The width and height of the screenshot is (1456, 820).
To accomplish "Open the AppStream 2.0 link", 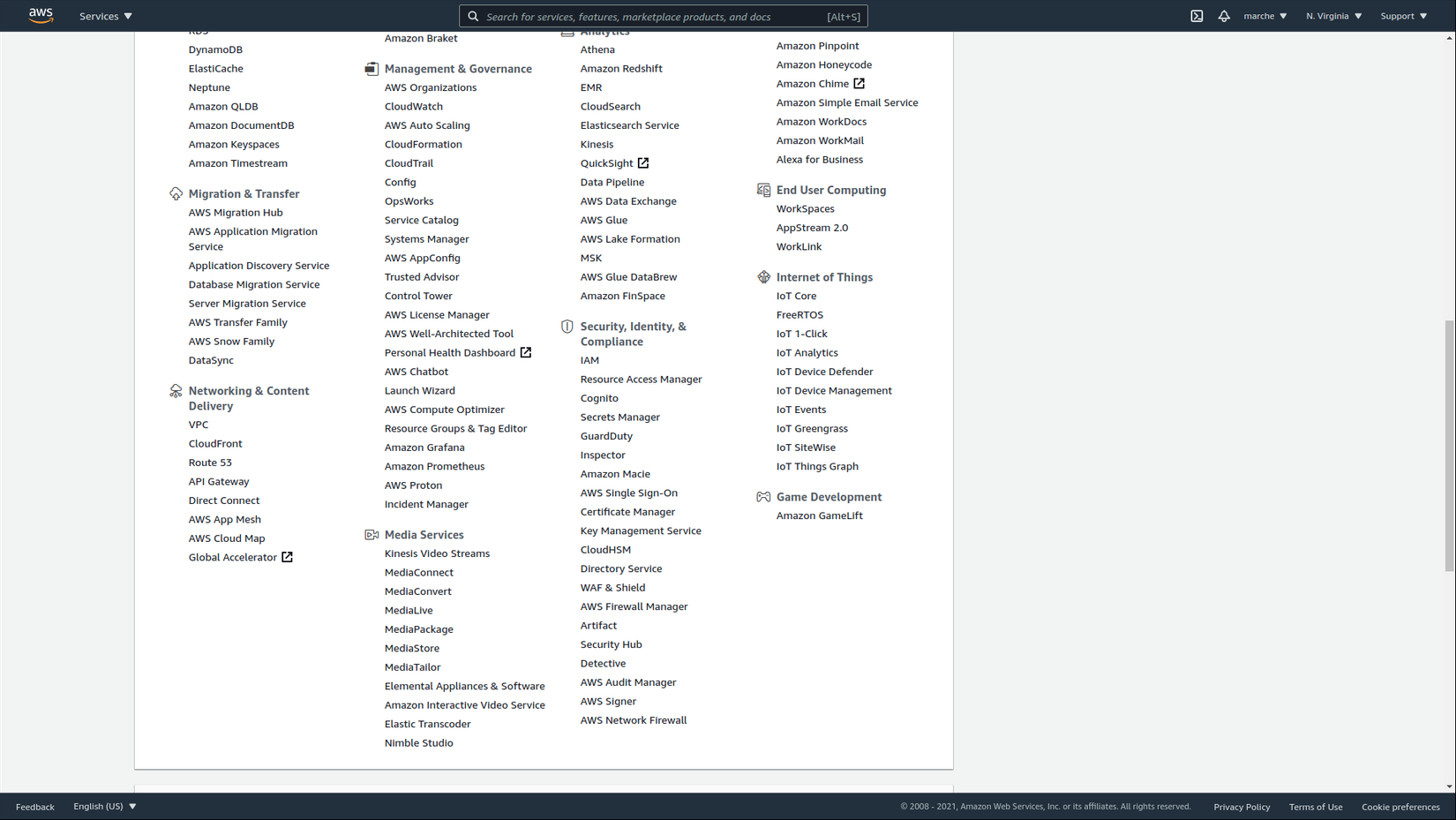I will coord(812,228).
